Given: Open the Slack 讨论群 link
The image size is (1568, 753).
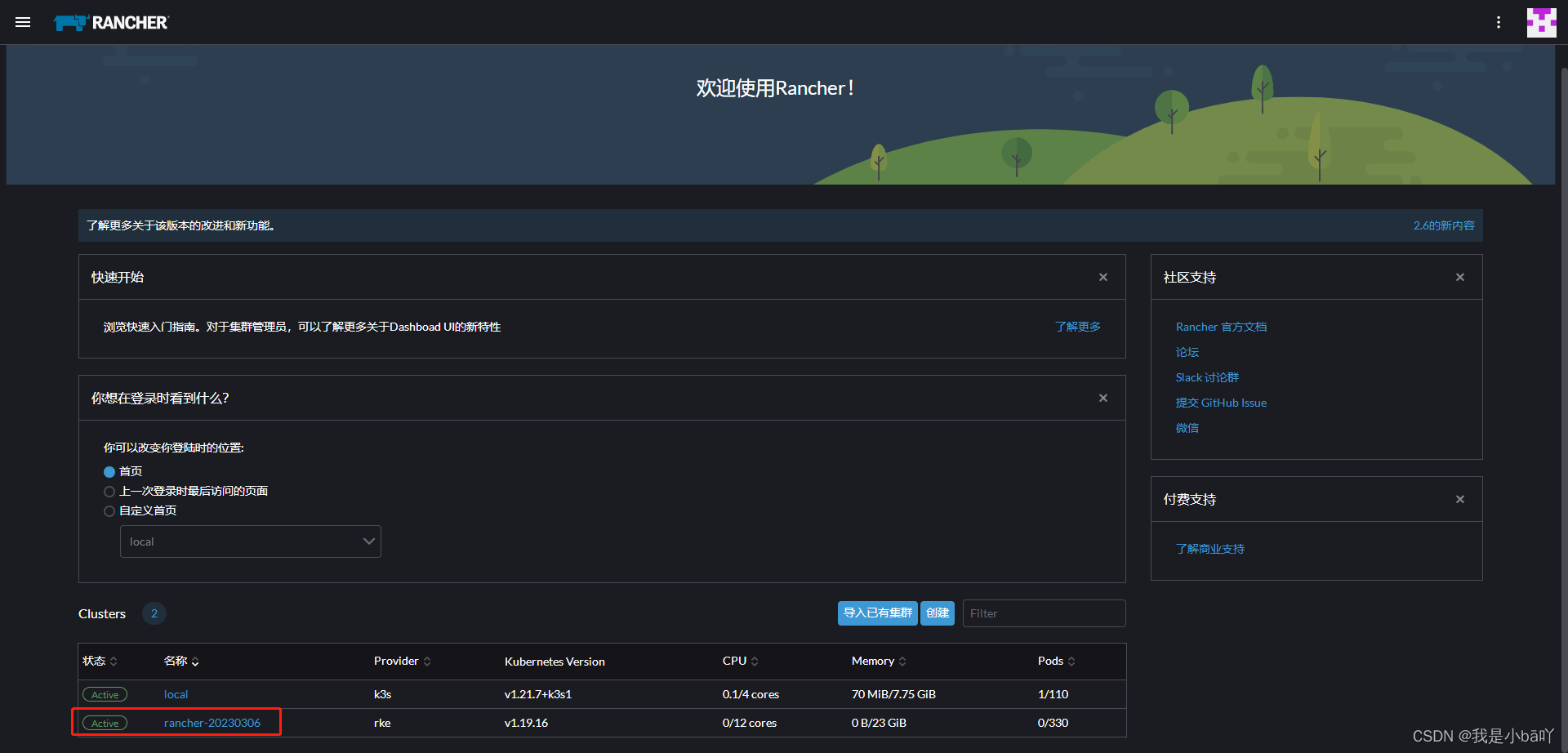Looking at the screenshot, I should point(1207,377).
